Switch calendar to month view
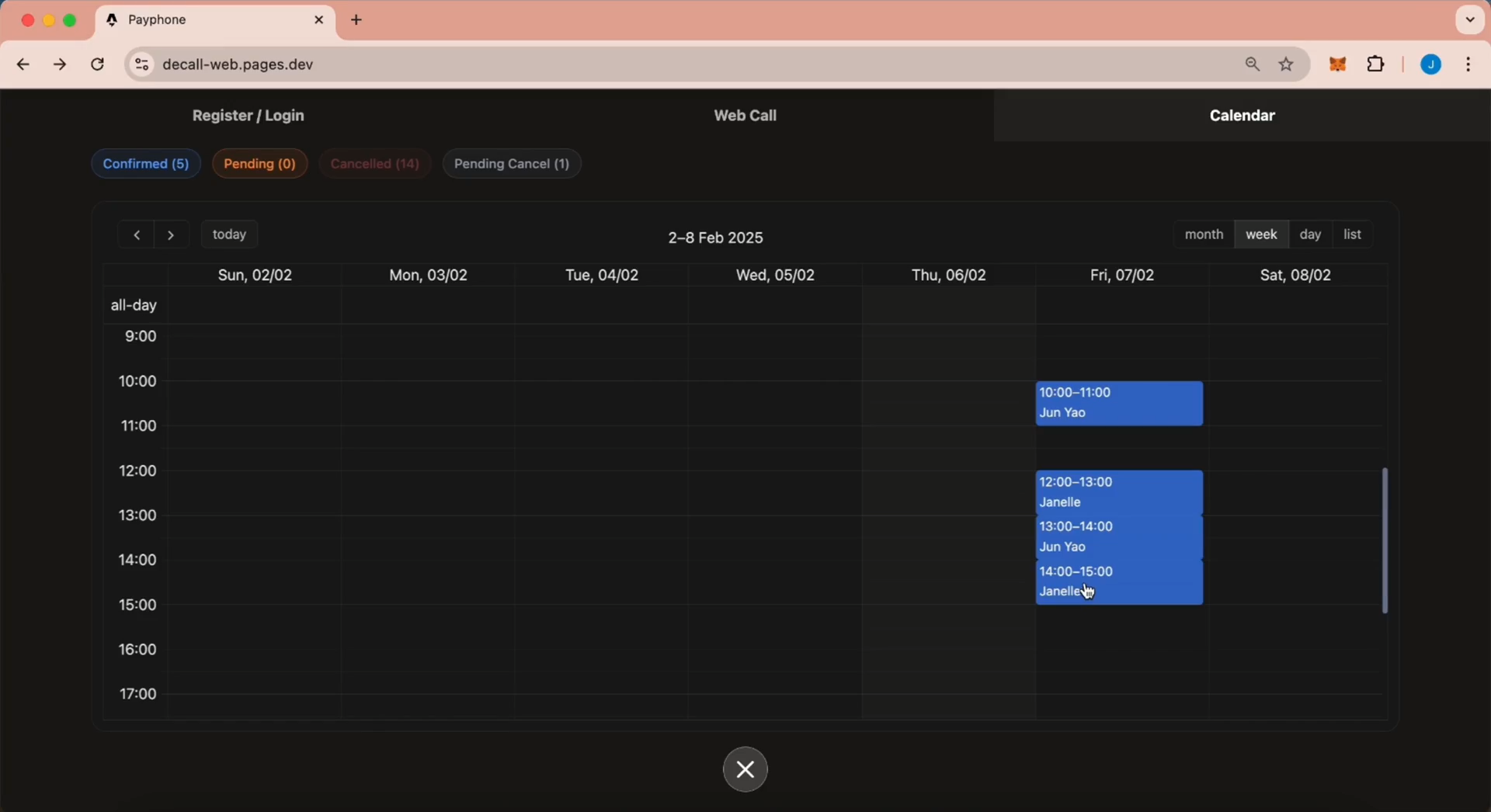This screenshot has height=812, width=1491. (1204, 235)
